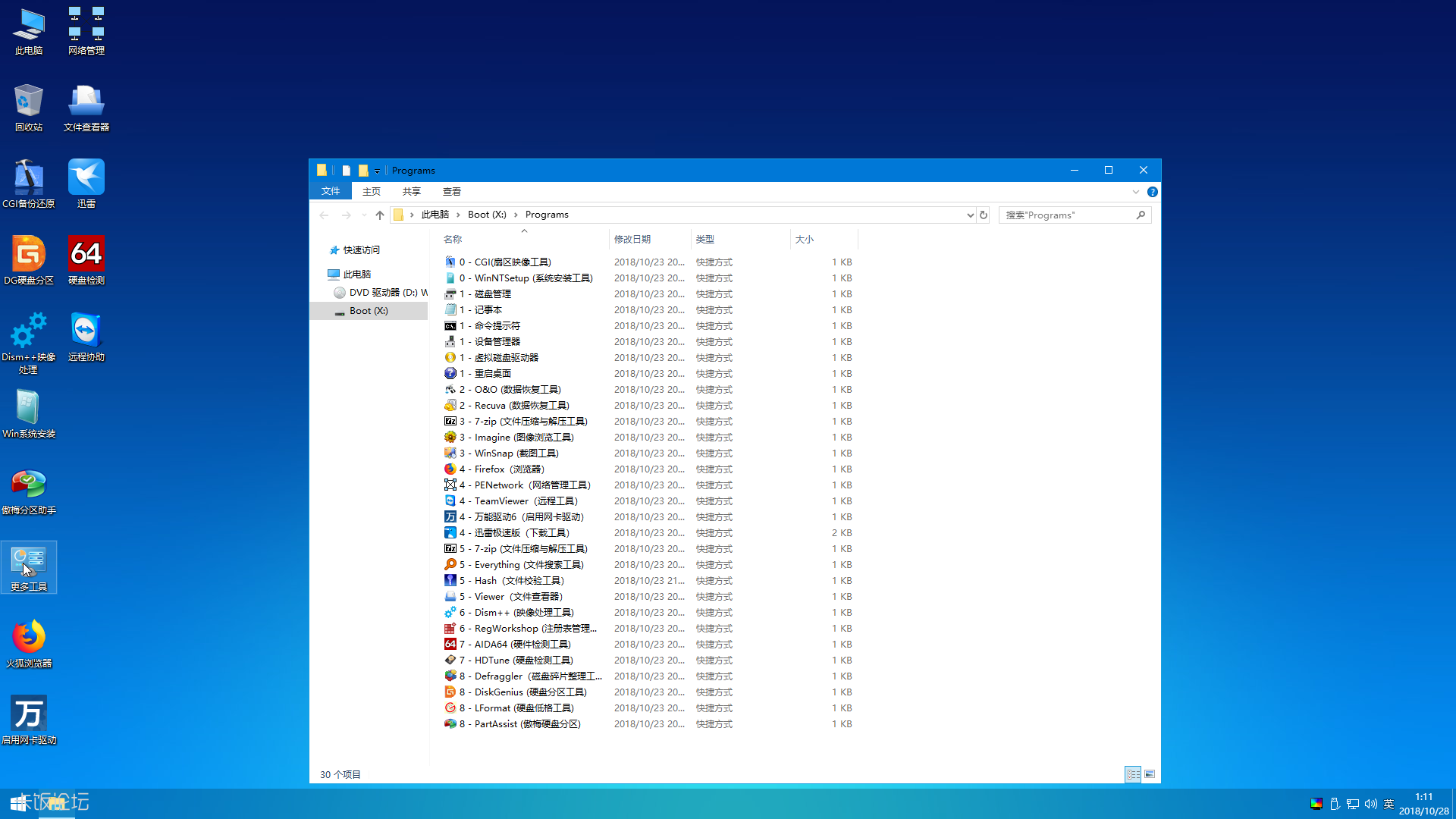Open 网络管理 desktop icon
This screenshot has height=819, width=1456.
click(86, 31)
